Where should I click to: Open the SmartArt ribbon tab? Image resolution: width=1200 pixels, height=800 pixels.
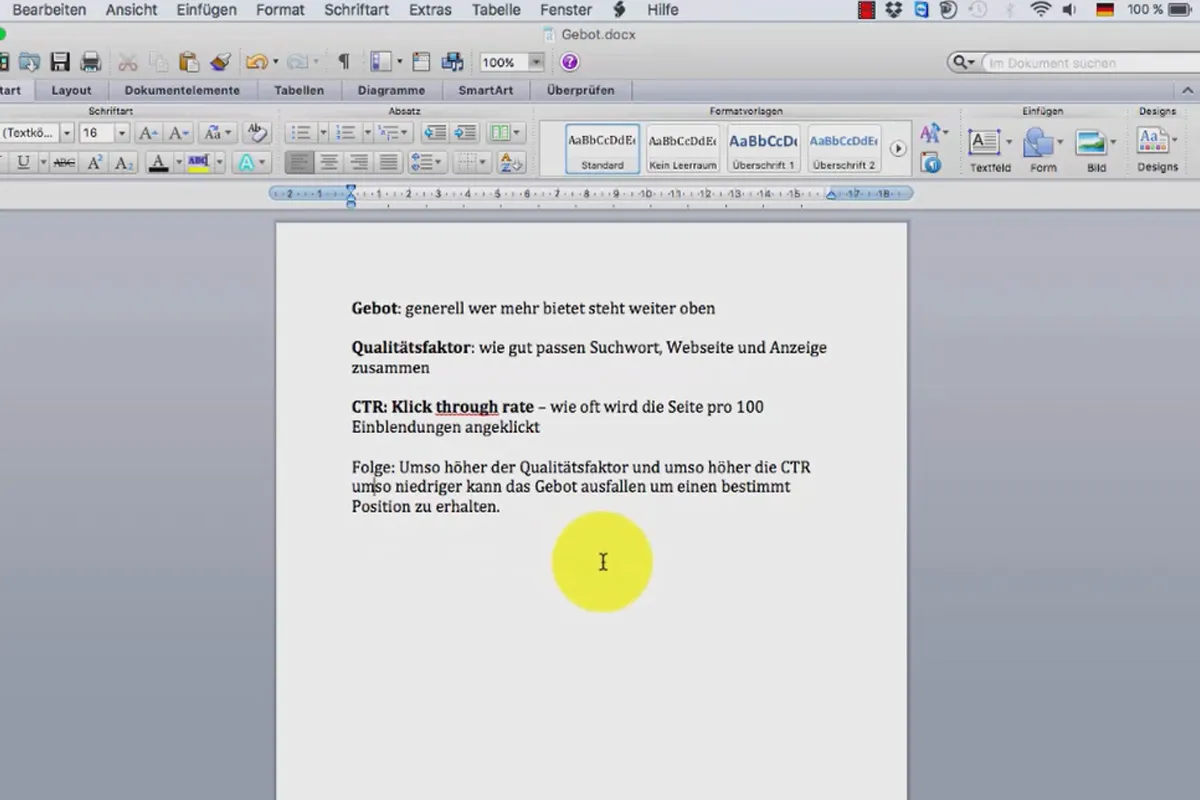click(x=486, y=90)
